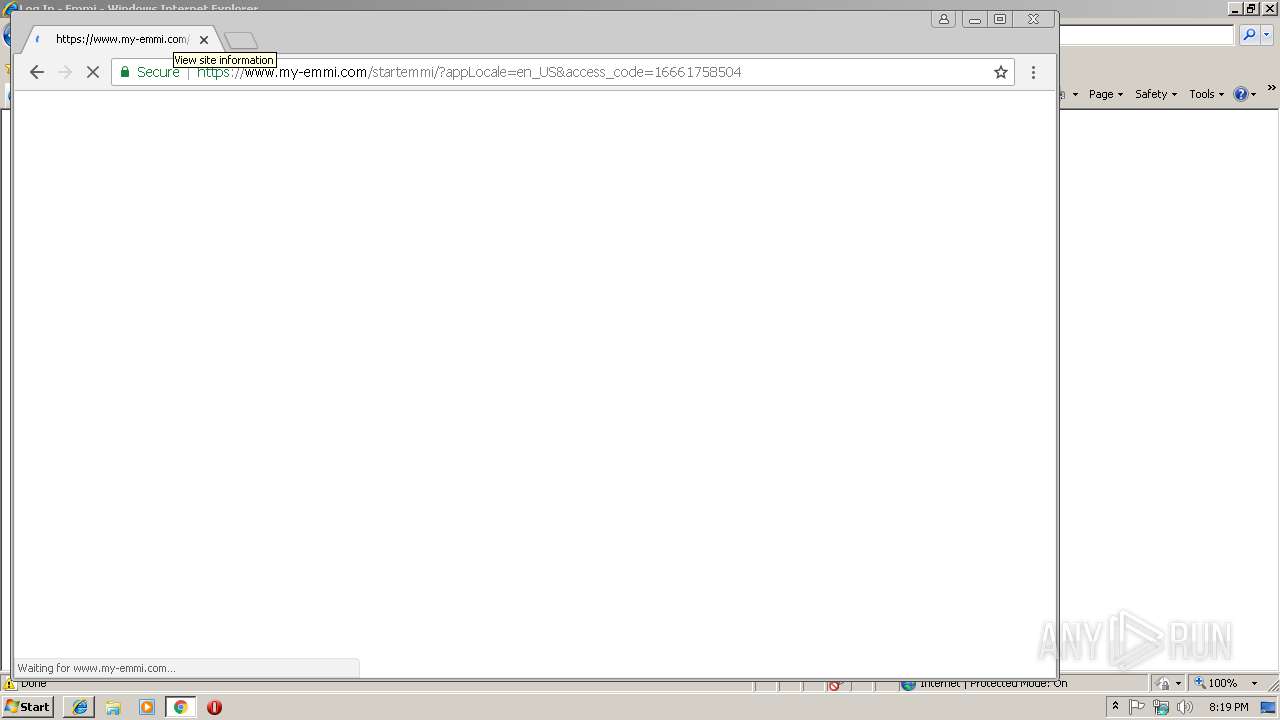Click the 8:19 PM clock
Image resolution: width=1280 pixels, height=720 pixels.
coord(1228,707)
